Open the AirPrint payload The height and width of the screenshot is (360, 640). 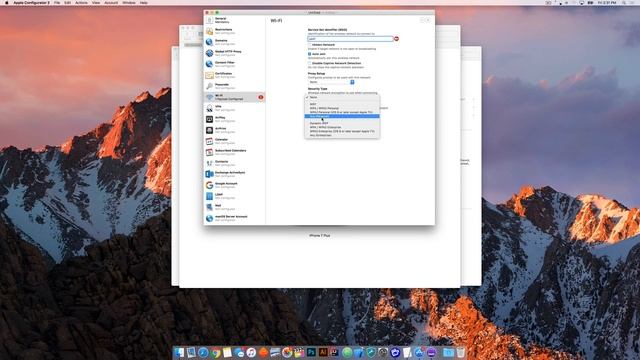pos(234,130)
